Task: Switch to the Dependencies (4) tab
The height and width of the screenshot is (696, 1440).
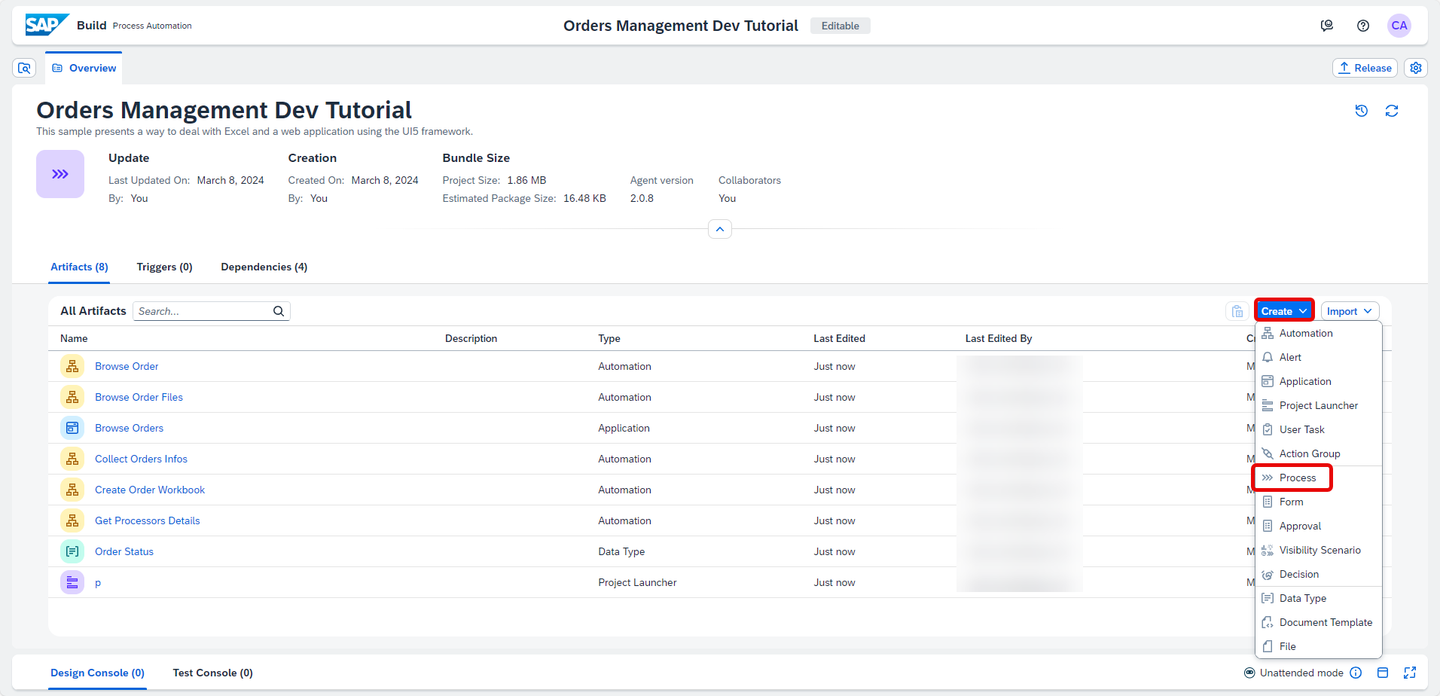Action: coord(264,267)
